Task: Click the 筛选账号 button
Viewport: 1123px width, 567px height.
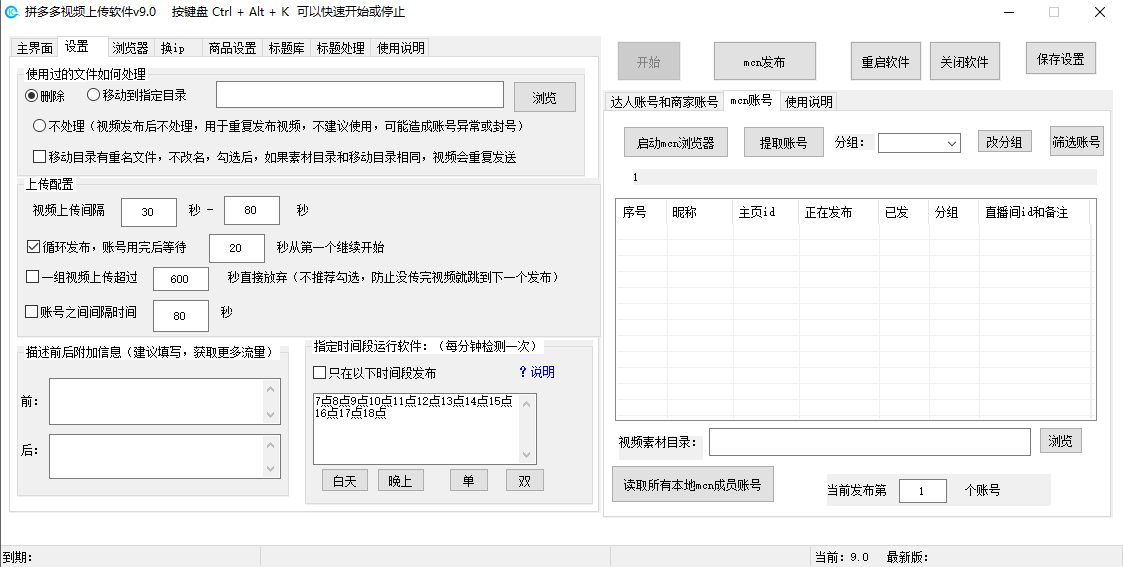Action: tap(1076, 142)
